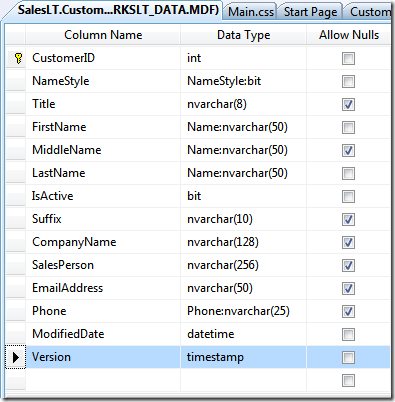Click the Phone:nvarchar(25) data type cell
The height and width of the screenshot is (402, 395).
coord(243,311)
